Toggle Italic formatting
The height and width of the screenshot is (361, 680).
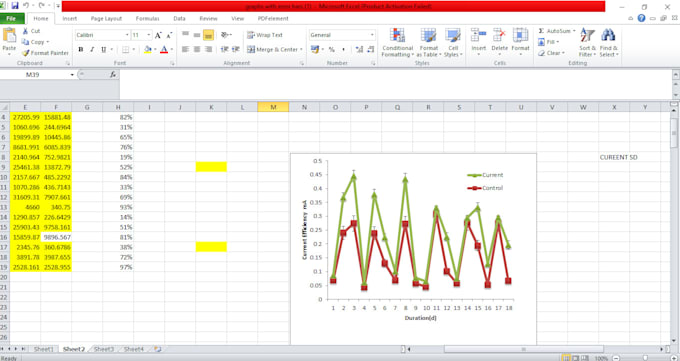[x=92, y=49]
